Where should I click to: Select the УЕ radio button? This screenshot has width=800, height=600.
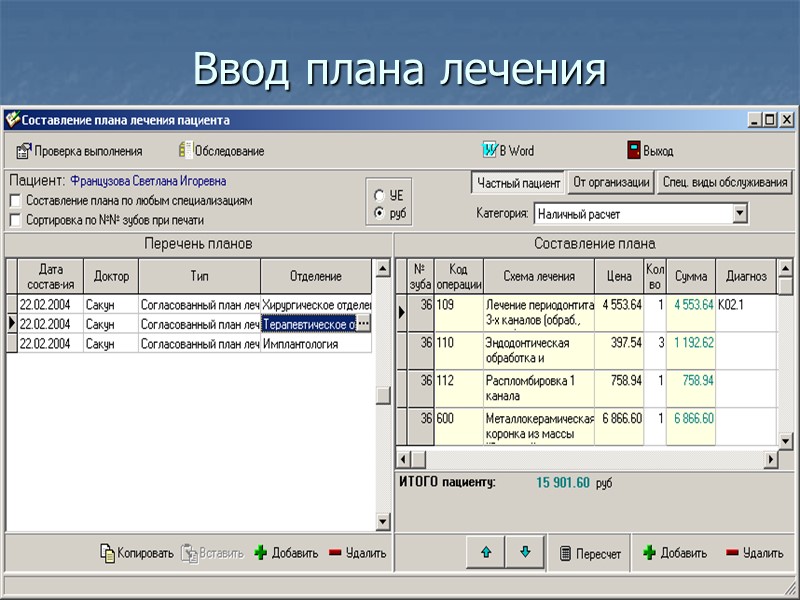379,196
